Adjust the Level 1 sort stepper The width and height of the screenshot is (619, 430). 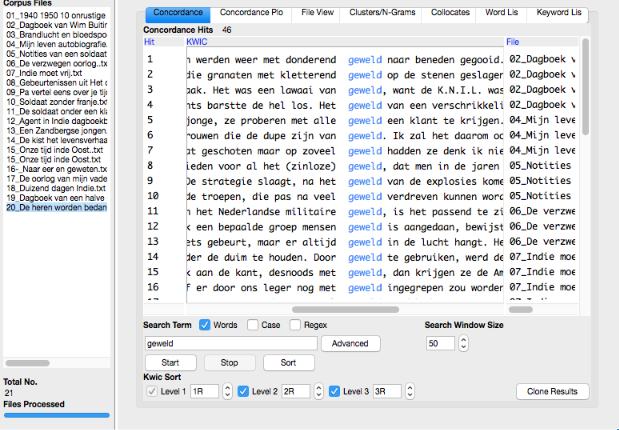click(227, 391)
